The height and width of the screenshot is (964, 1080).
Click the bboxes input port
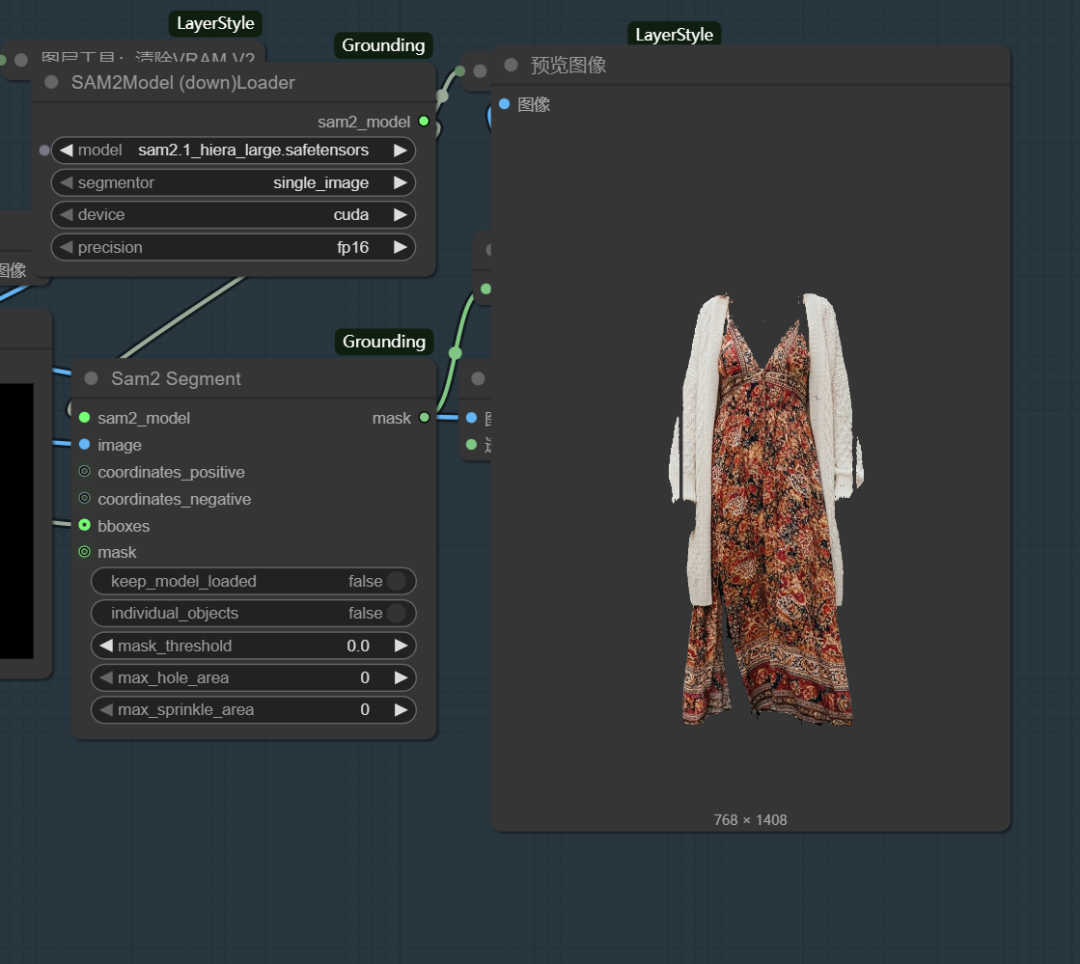tap(84, 525)
